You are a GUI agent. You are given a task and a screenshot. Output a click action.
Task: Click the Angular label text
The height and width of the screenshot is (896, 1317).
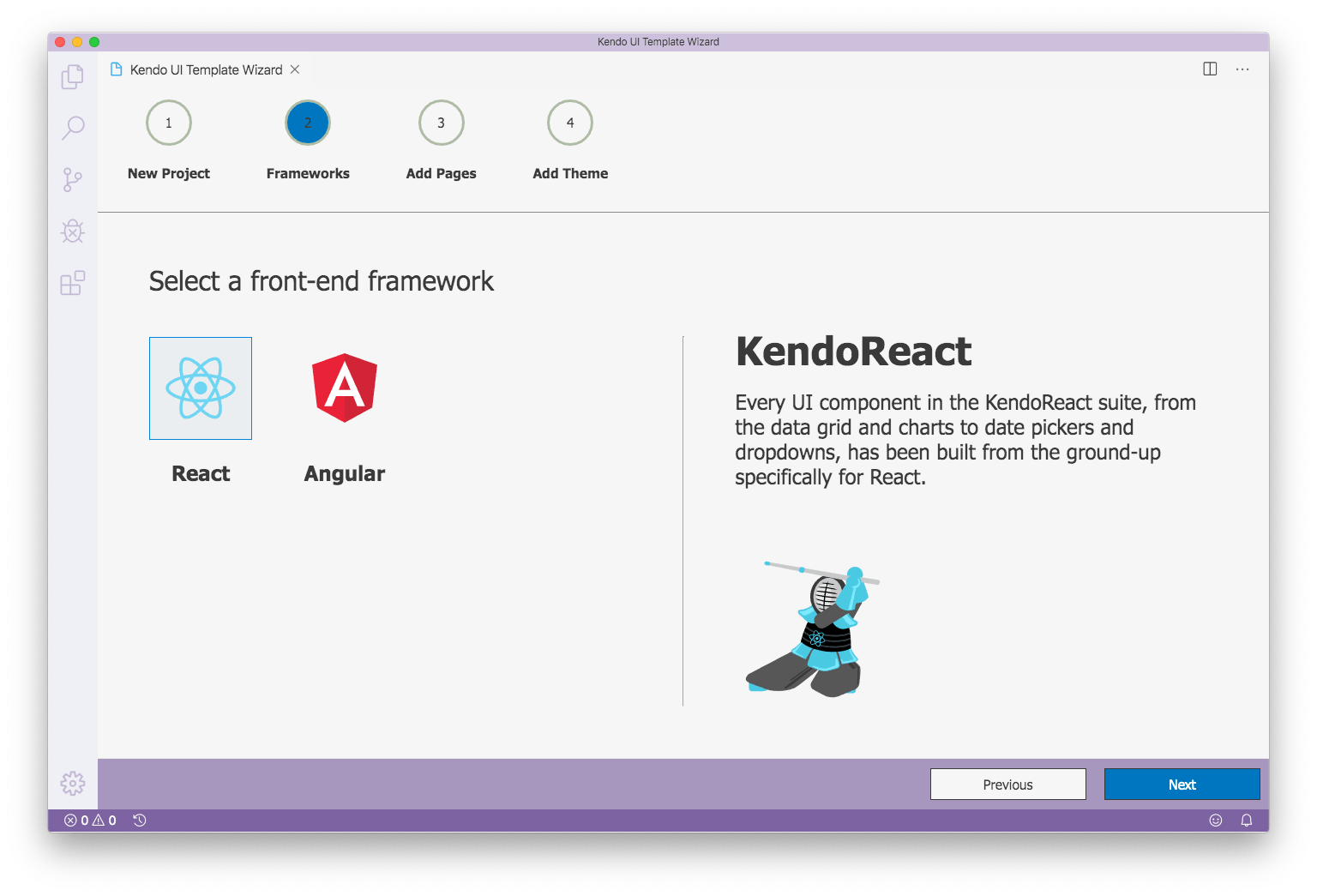pyautogui.click(x=345, y=474)
